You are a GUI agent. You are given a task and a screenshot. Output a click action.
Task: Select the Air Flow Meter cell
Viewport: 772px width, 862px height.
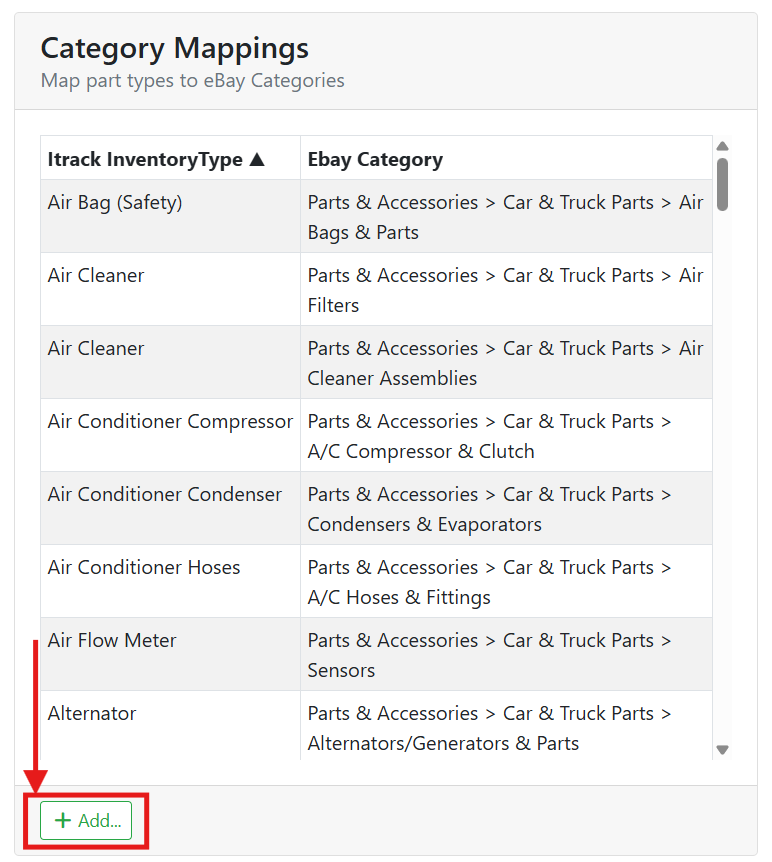(x=170, y=654)
